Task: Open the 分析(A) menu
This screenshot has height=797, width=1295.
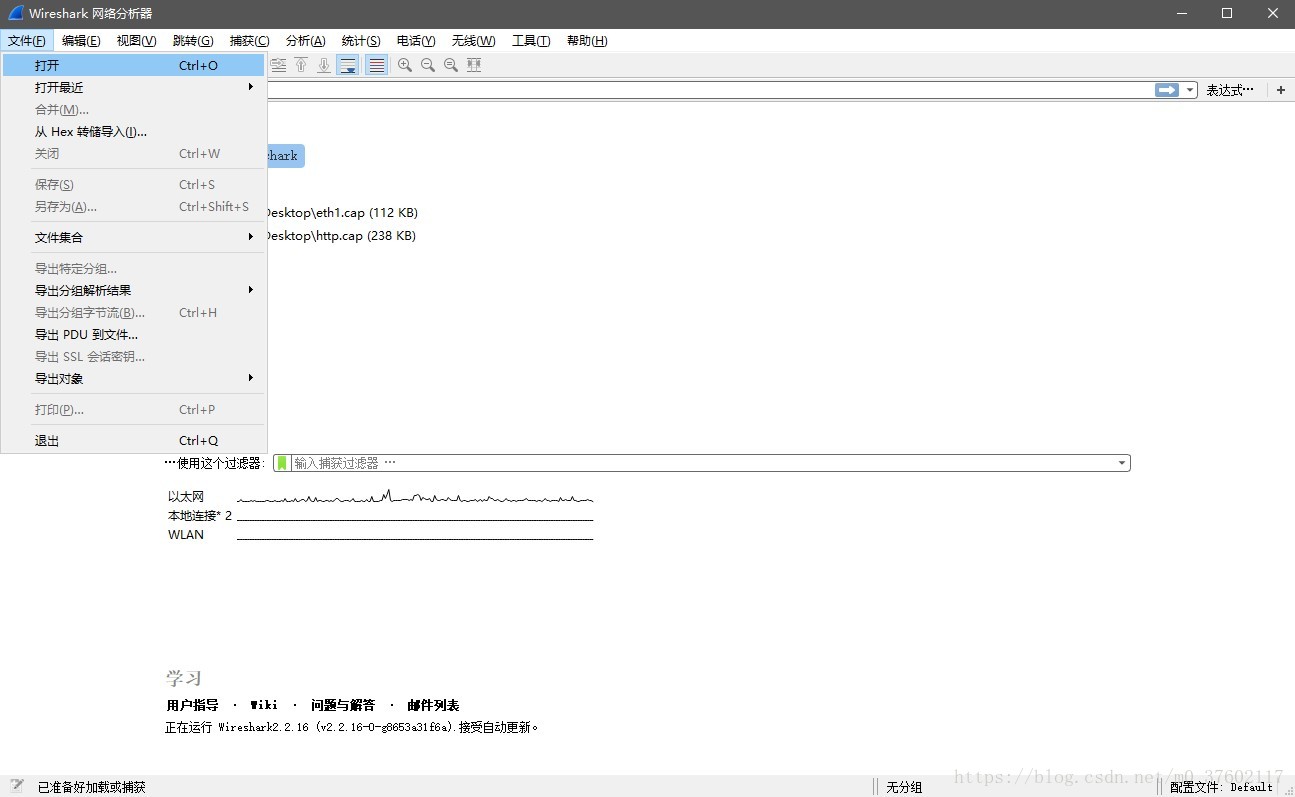Action: [306, 41]
